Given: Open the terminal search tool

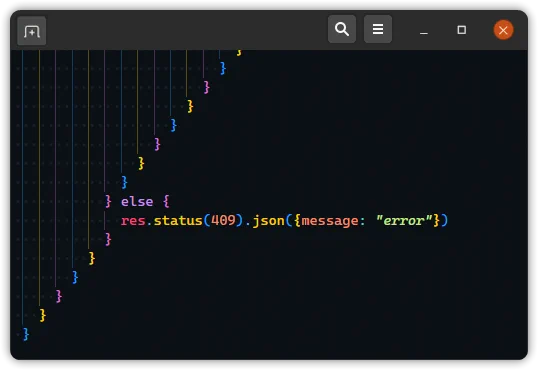Looking at the screenshot, I should pyautogui.click(x=342, y=29).
